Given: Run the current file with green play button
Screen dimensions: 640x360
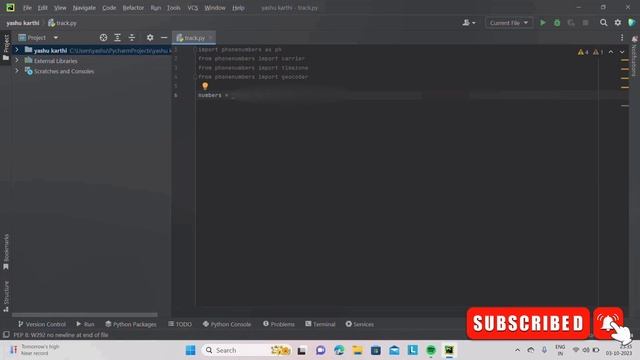Looking at the screenshot, I should (x=542, y=23).
